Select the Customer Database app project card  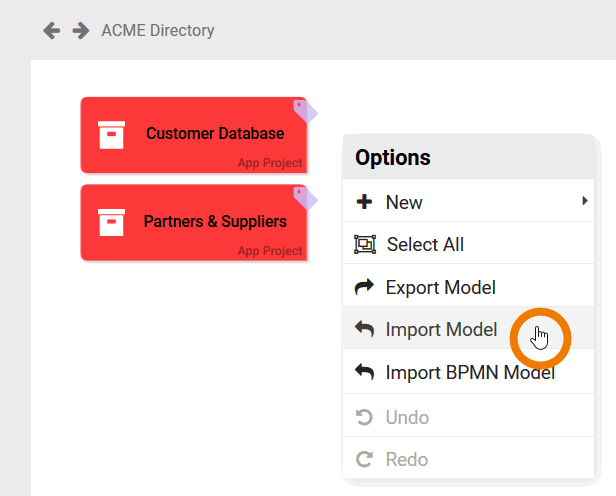tap(215, 134)
